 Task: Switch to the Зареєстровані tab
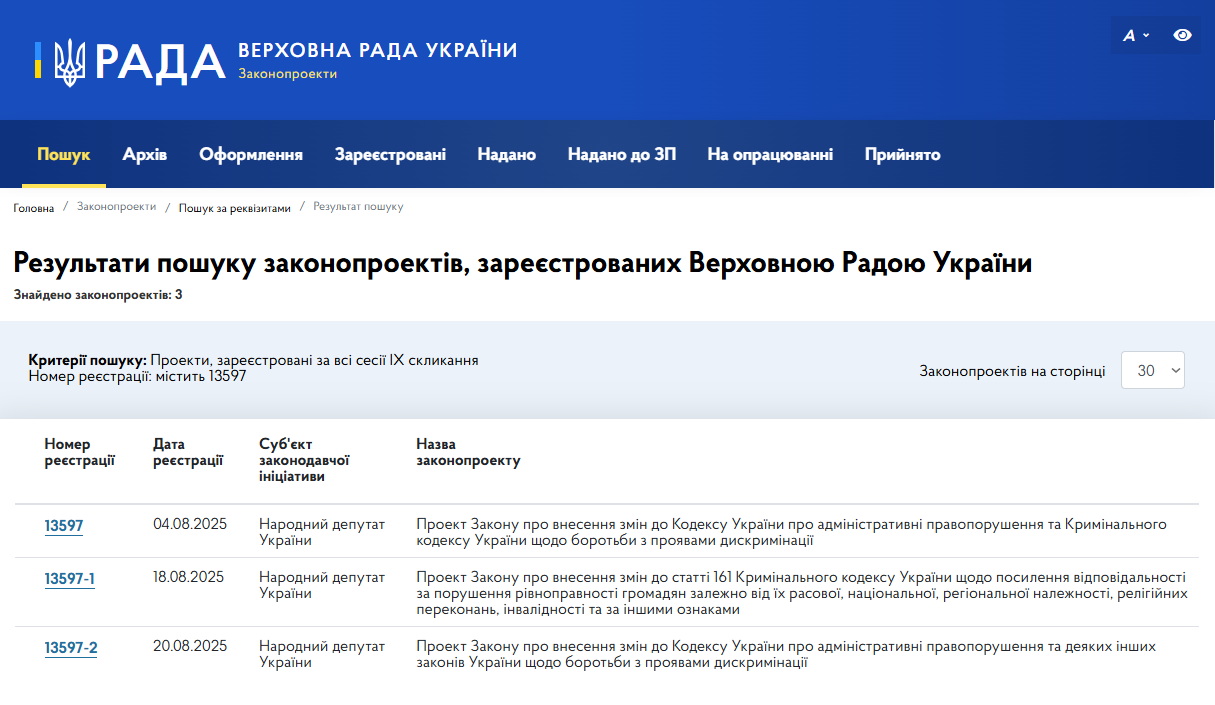click(390, 154)
